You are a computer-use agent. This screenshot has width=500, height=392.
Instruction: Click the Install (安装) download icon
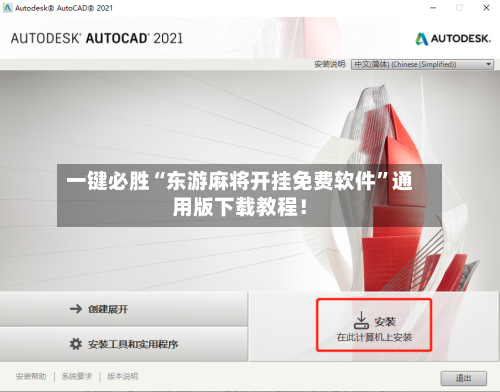[361, 320]
